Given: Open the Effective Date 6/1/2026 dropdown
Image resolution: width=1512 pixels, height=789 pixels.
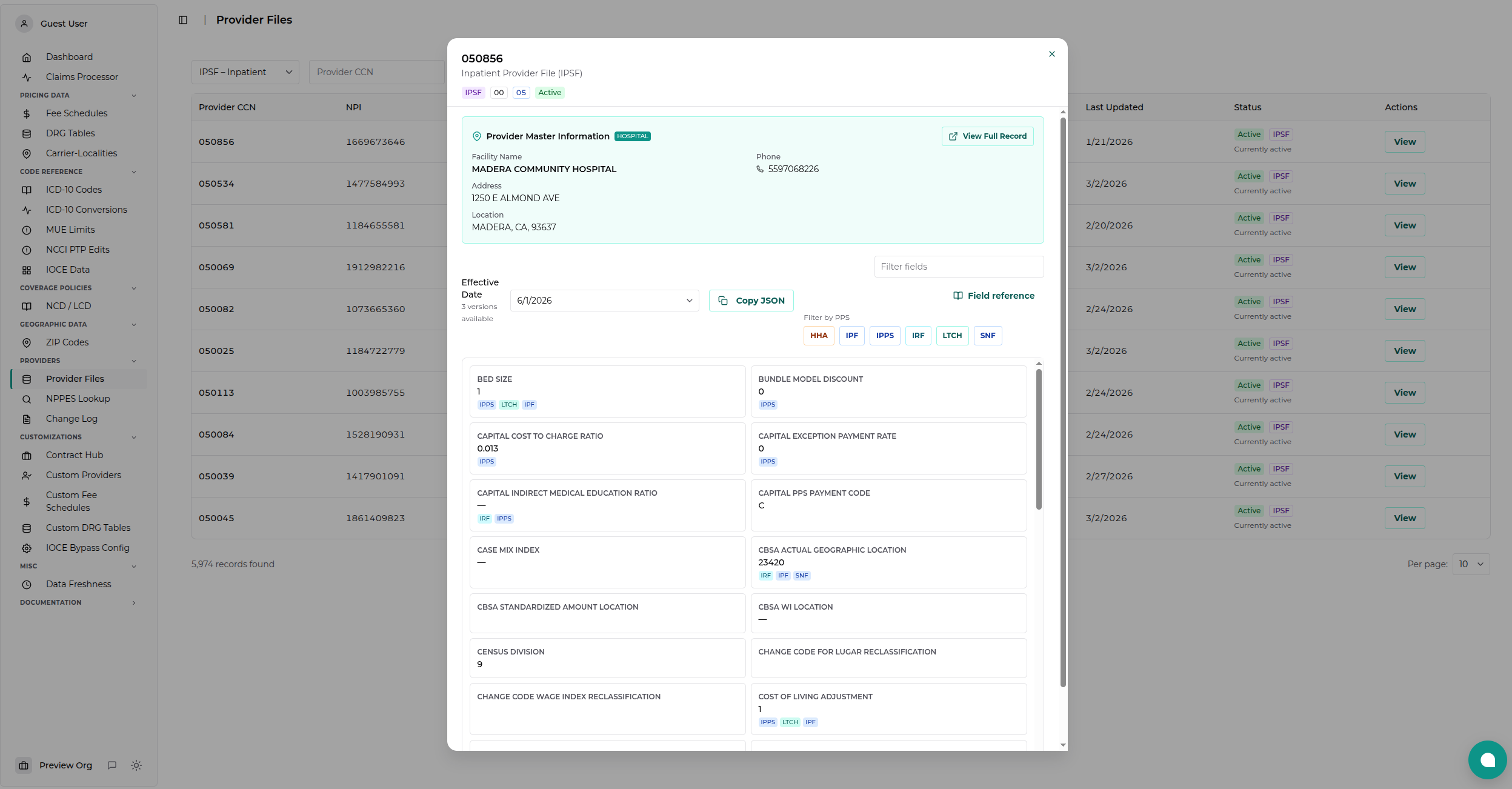Looking at the screenshot, I should [604, 301].
